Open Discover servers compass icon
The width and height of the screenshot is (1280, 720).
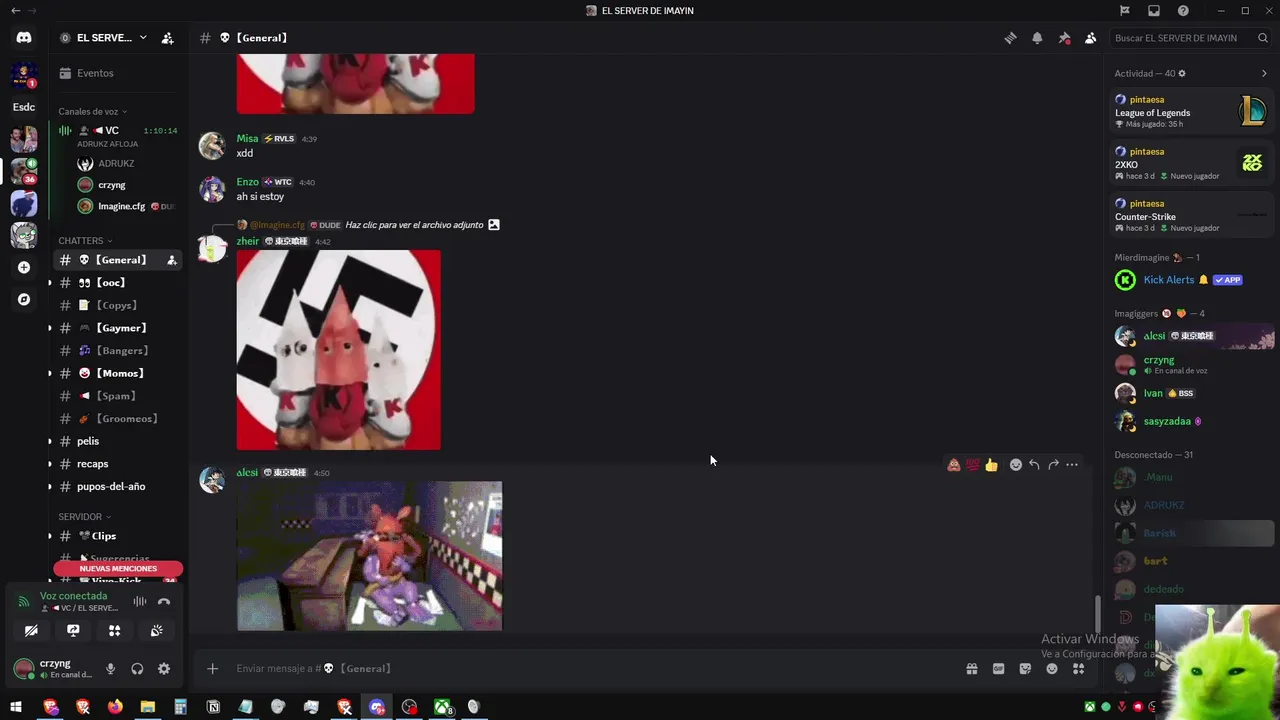[x=24, y=299]
